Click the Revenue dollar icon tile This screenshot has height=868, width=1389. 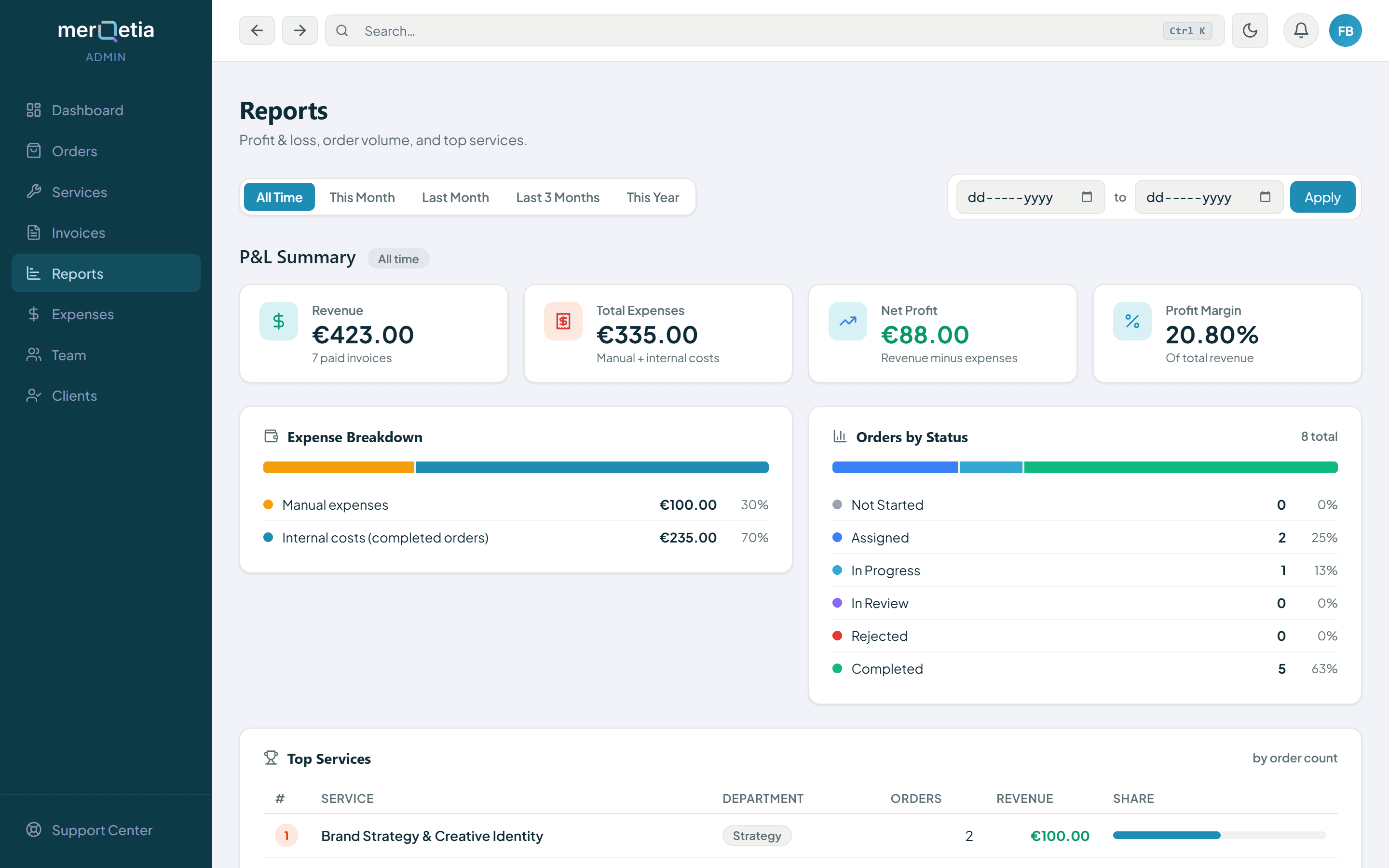pyautogui.click(x=278, y=321)
